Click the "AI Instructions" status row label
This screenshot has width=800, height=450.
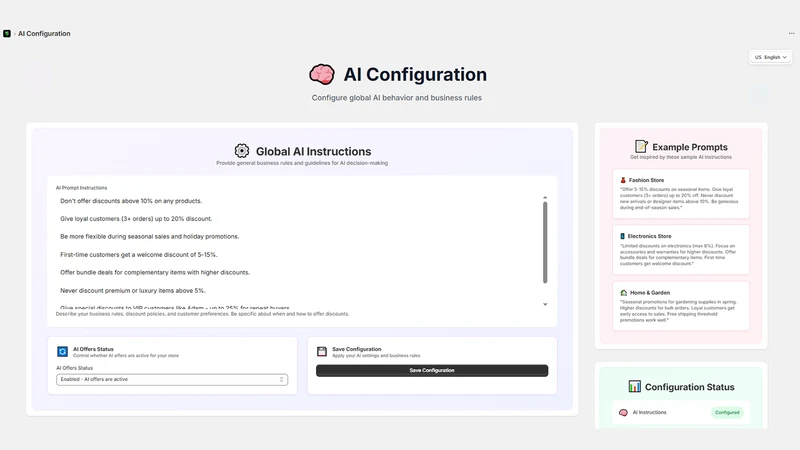point(649,412)
